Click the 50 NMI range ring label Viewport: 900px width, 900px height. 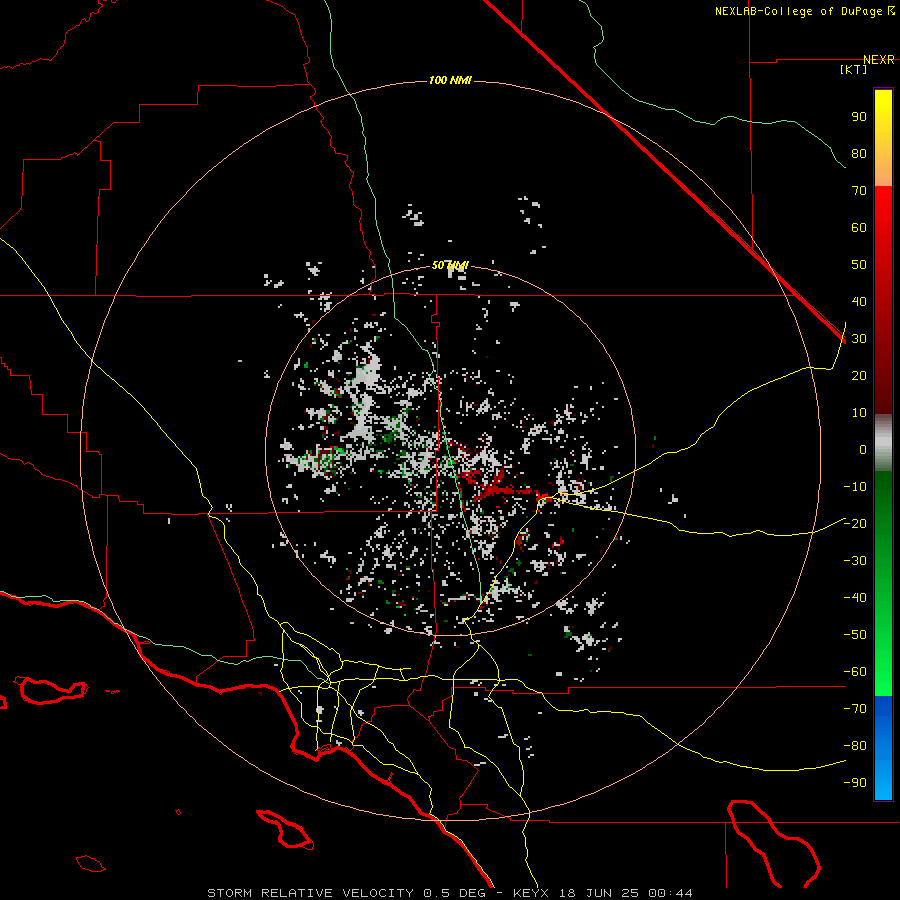point(450,265)
